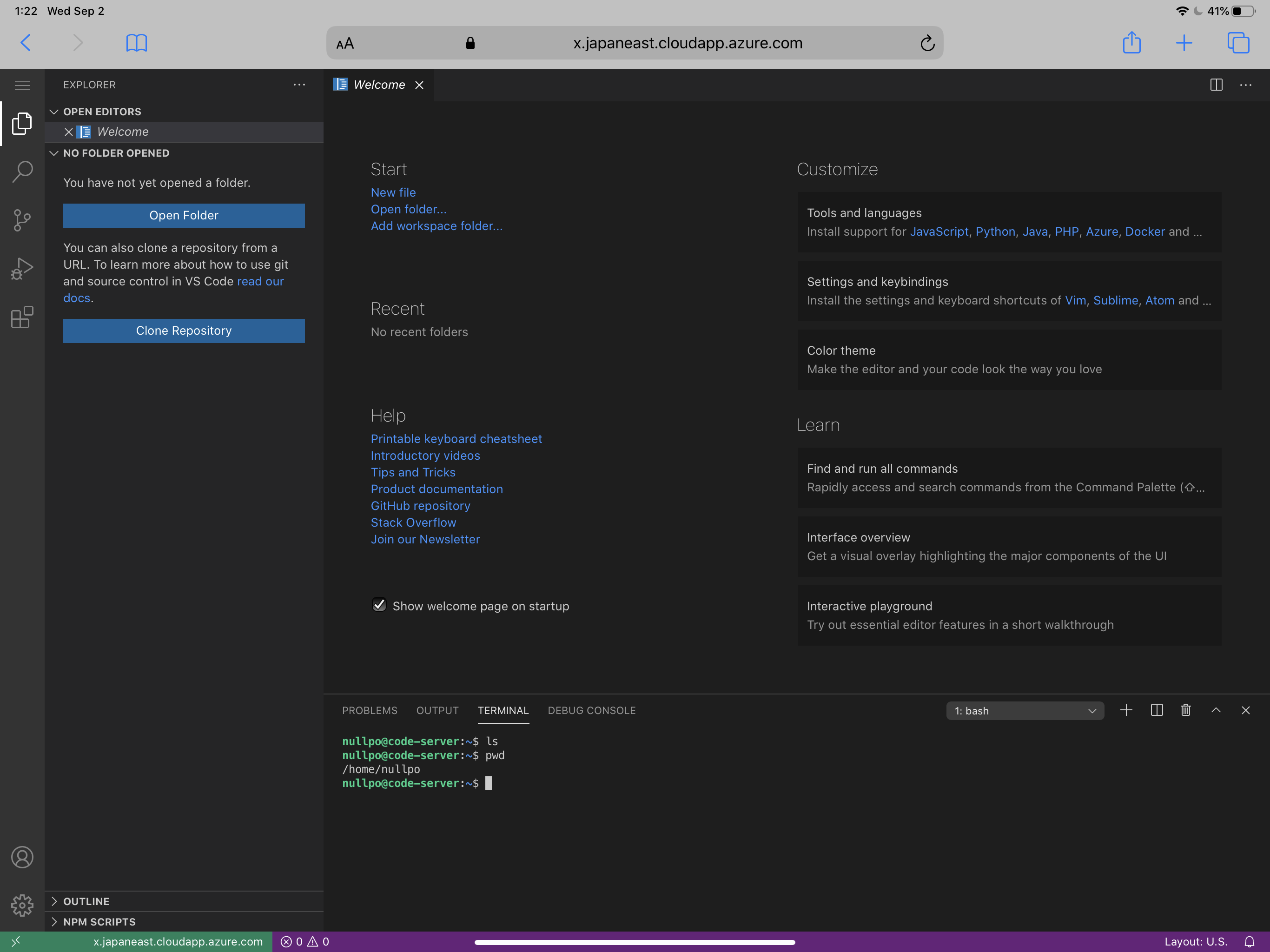Click the Clone Repository button
The width and height of the screenshot is (1270, 952).
184,331
